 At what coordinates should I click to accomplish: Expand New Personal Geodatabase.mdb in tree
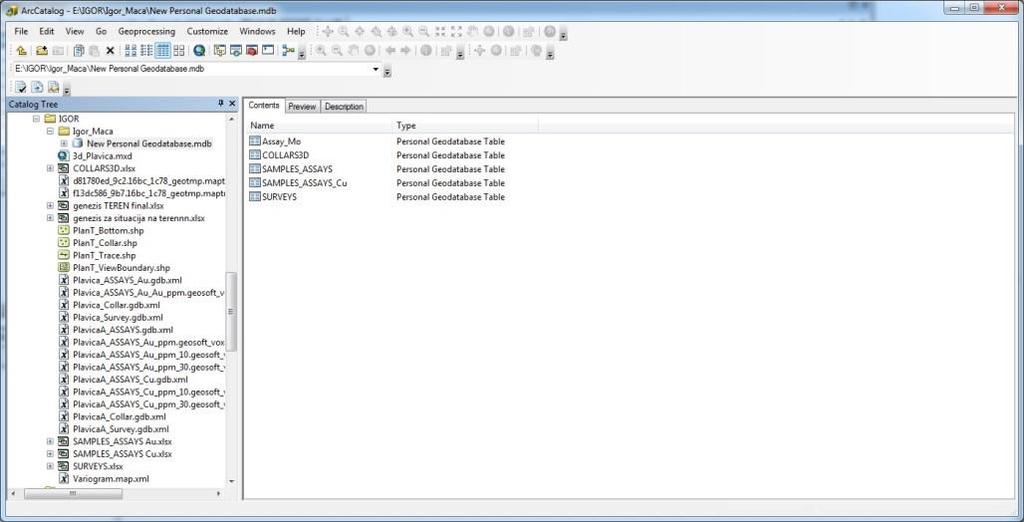(64, 144)
